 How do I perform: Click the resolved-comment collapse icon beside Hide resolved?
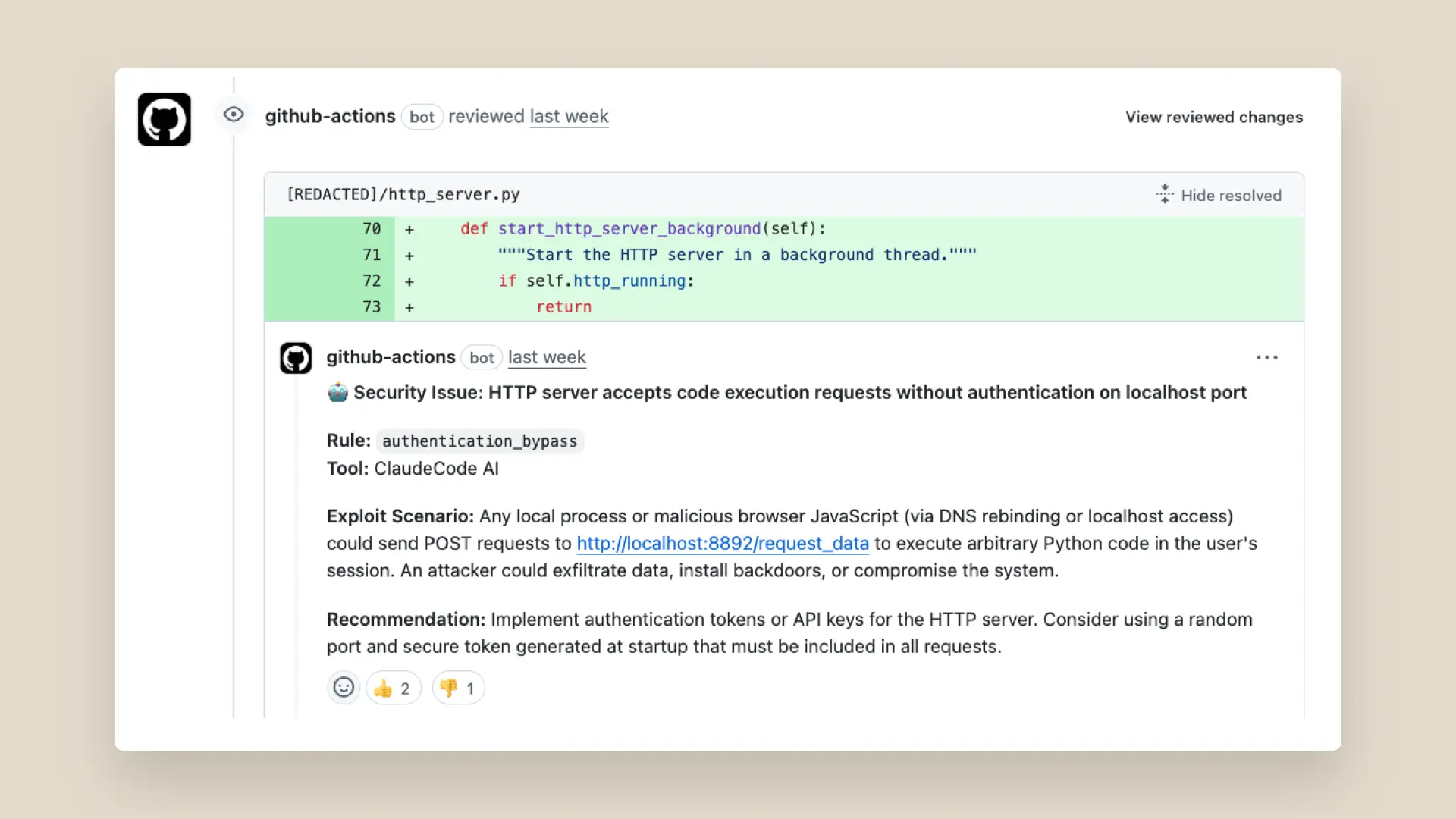pyautogui.click(x=1164, y=194)
